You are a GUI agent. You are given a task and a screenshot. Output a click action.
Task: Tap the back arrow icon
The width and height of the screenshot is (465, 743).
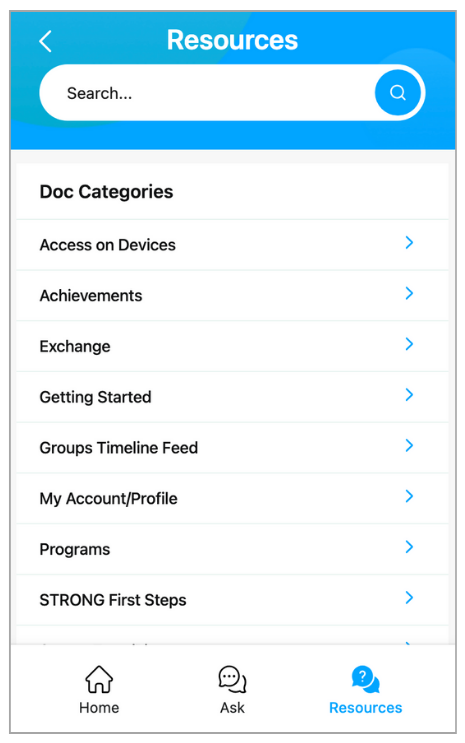45,42
